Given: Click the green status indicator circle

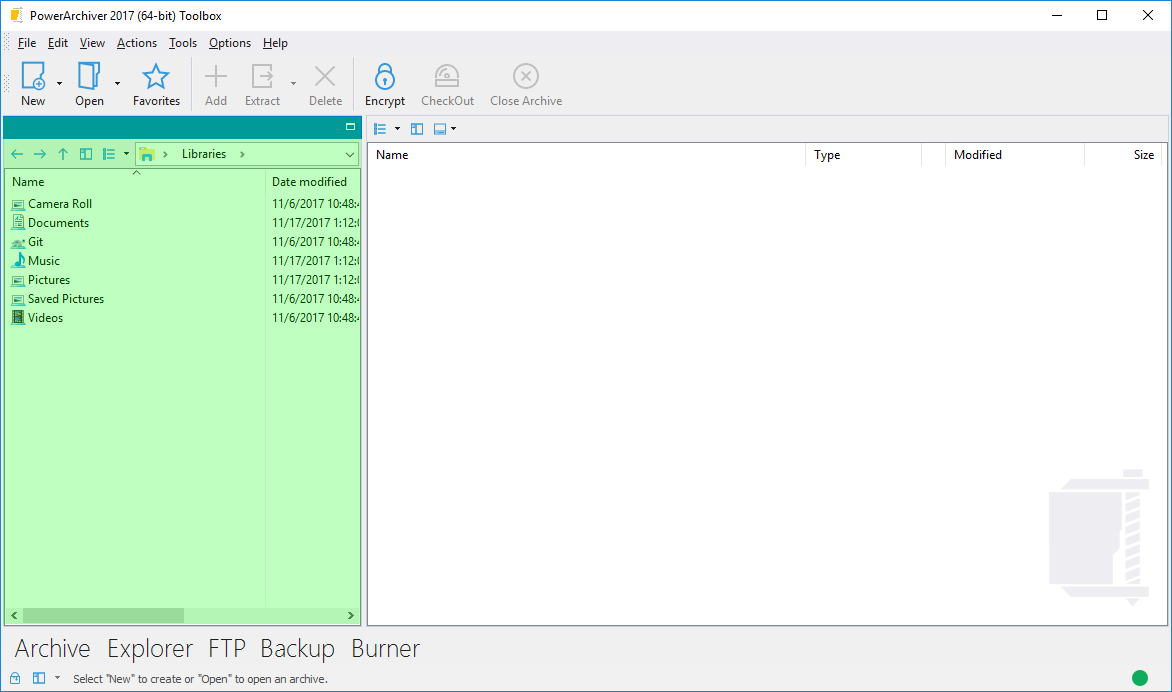Looking at the screenshot, I should coord(1140,678).
